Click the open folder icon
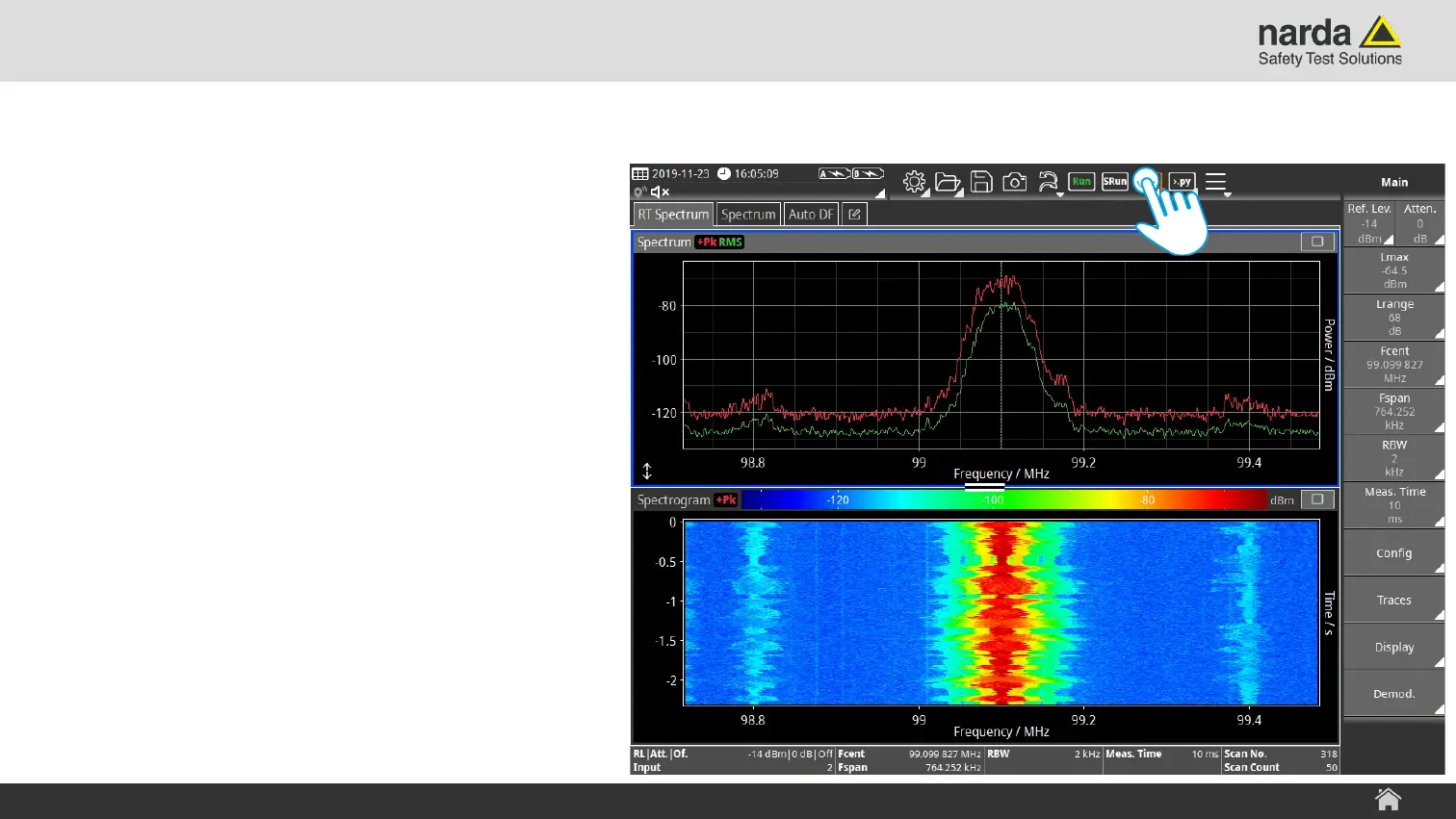The height and width of the screenshot is (819, 1456). click(948, 182)
